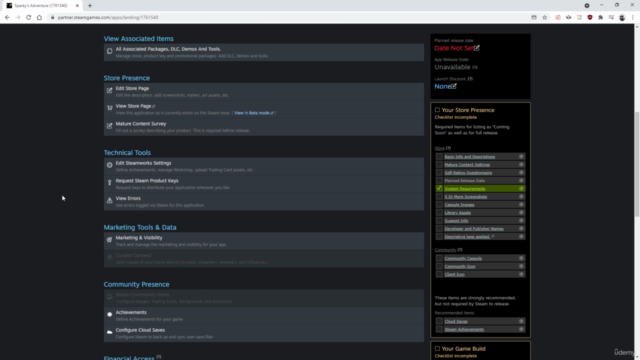Open View Errors

(x=128, y=198)
